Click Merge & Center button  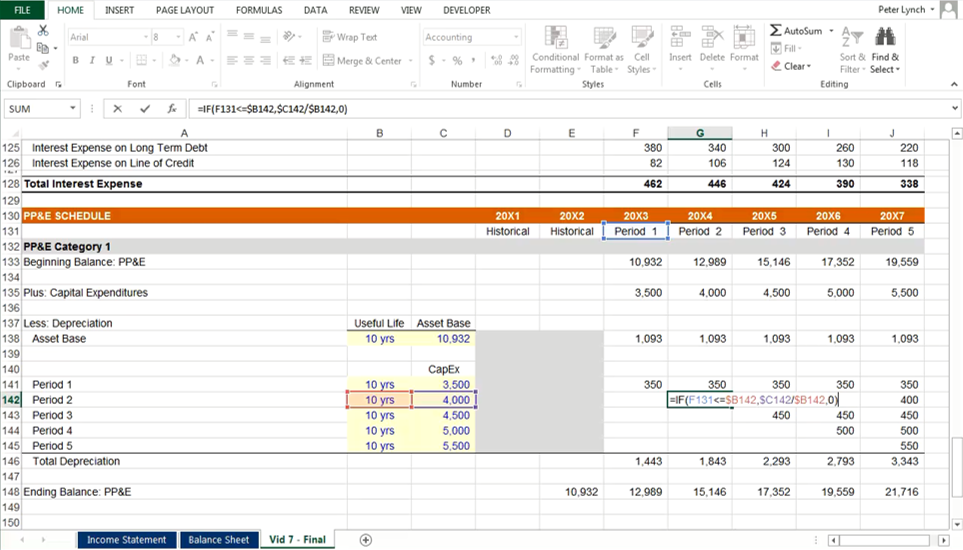pos(362,61)
